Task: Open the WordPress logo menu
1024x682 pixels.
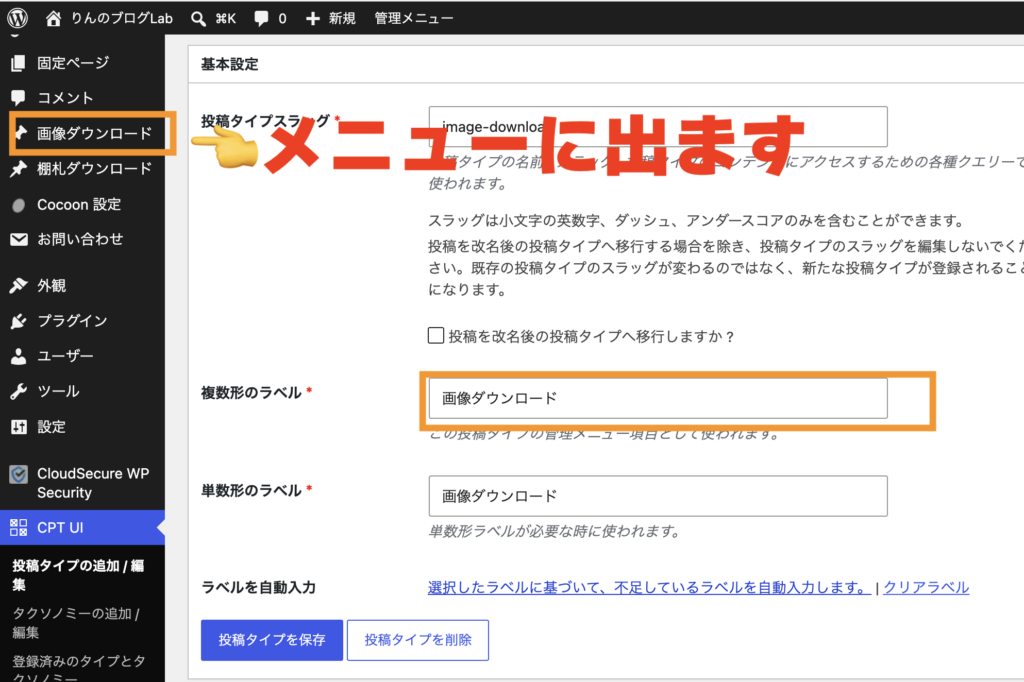Action: pos(18,18)
